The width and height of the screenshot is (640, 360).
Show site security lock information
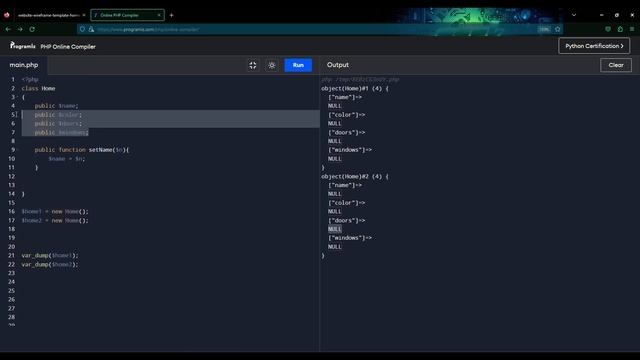tap(91, 29)
